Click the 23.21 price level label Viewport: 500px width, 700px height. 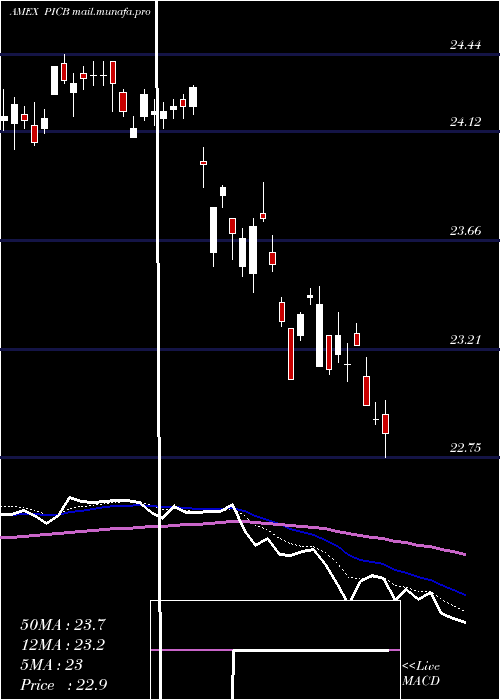tap(465, 340)
